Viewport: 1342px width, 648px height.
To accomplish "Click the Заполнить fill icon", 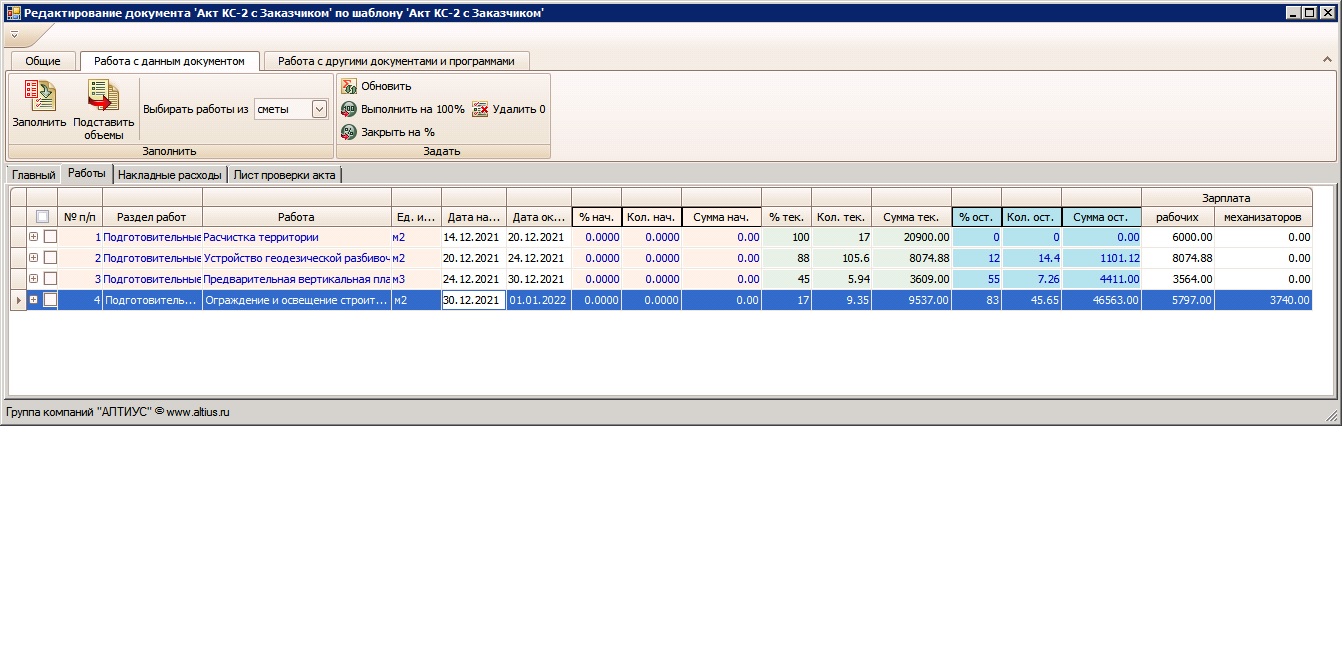I will (39, 96).
